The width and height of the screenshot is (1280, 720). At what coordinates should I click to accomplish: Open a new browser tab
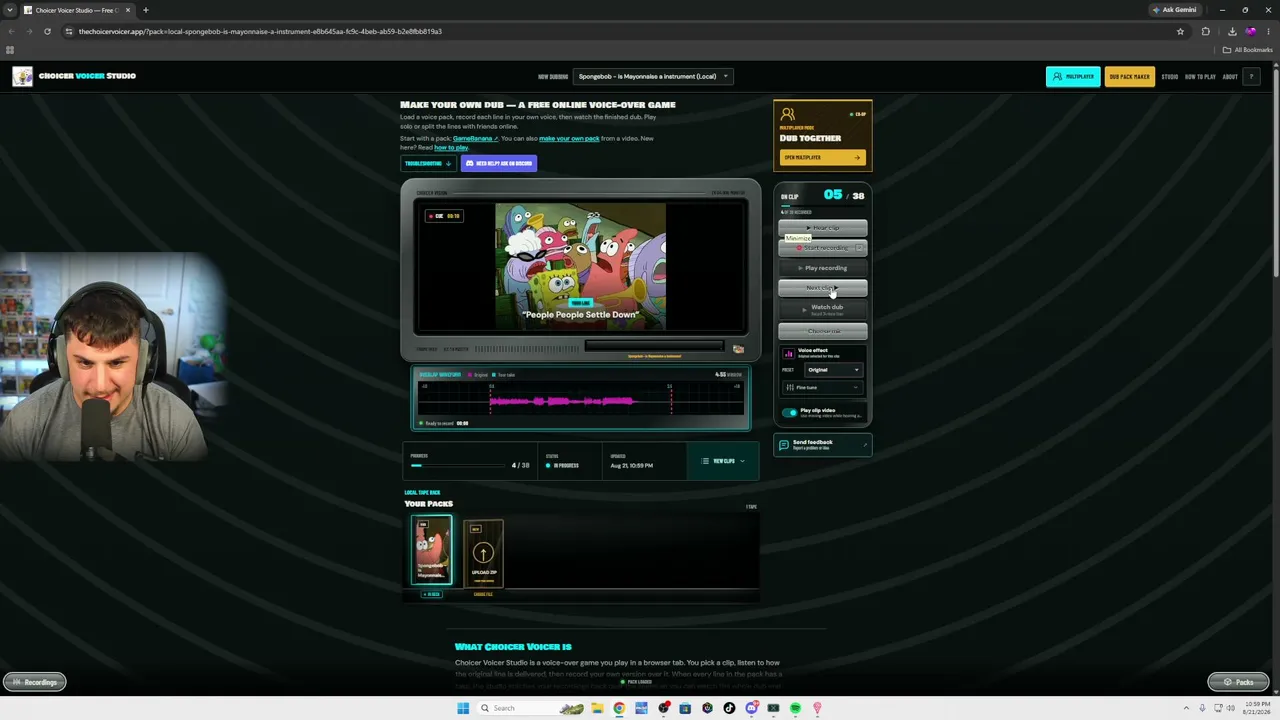pos(145,10)
